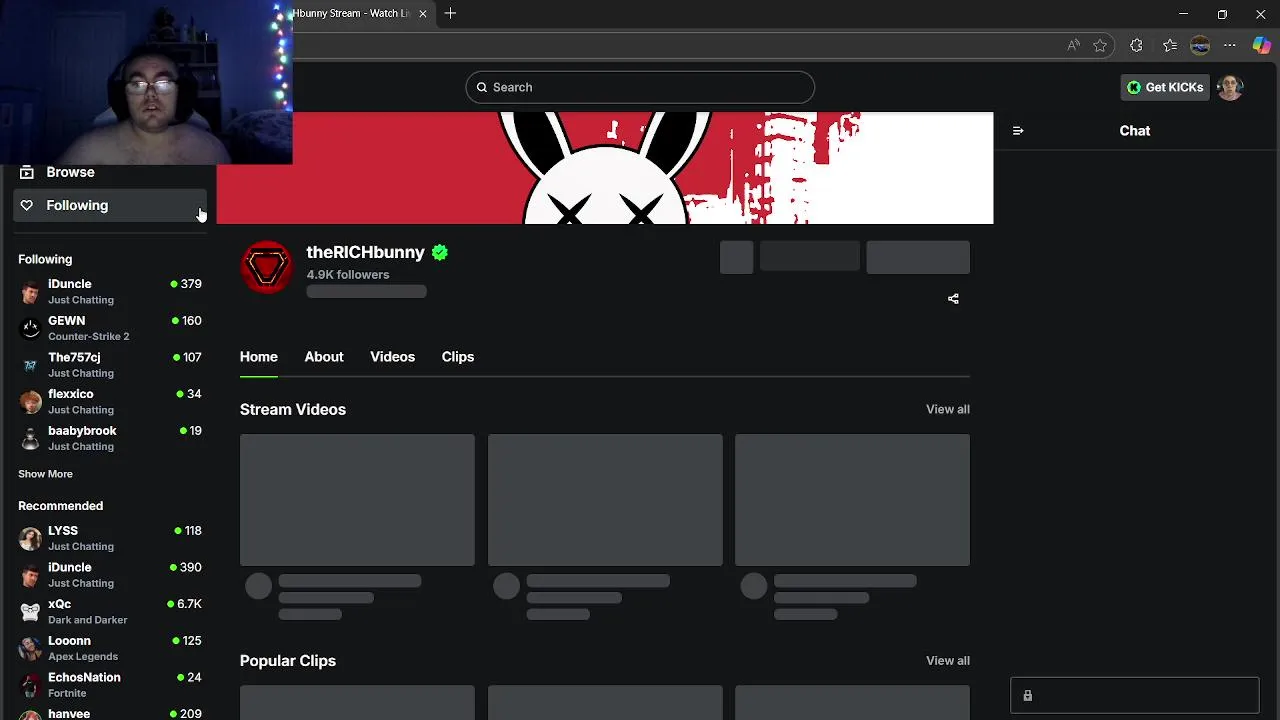
Task: Click the green verified badge beside theRICHbunny
Action: point(440,252)
